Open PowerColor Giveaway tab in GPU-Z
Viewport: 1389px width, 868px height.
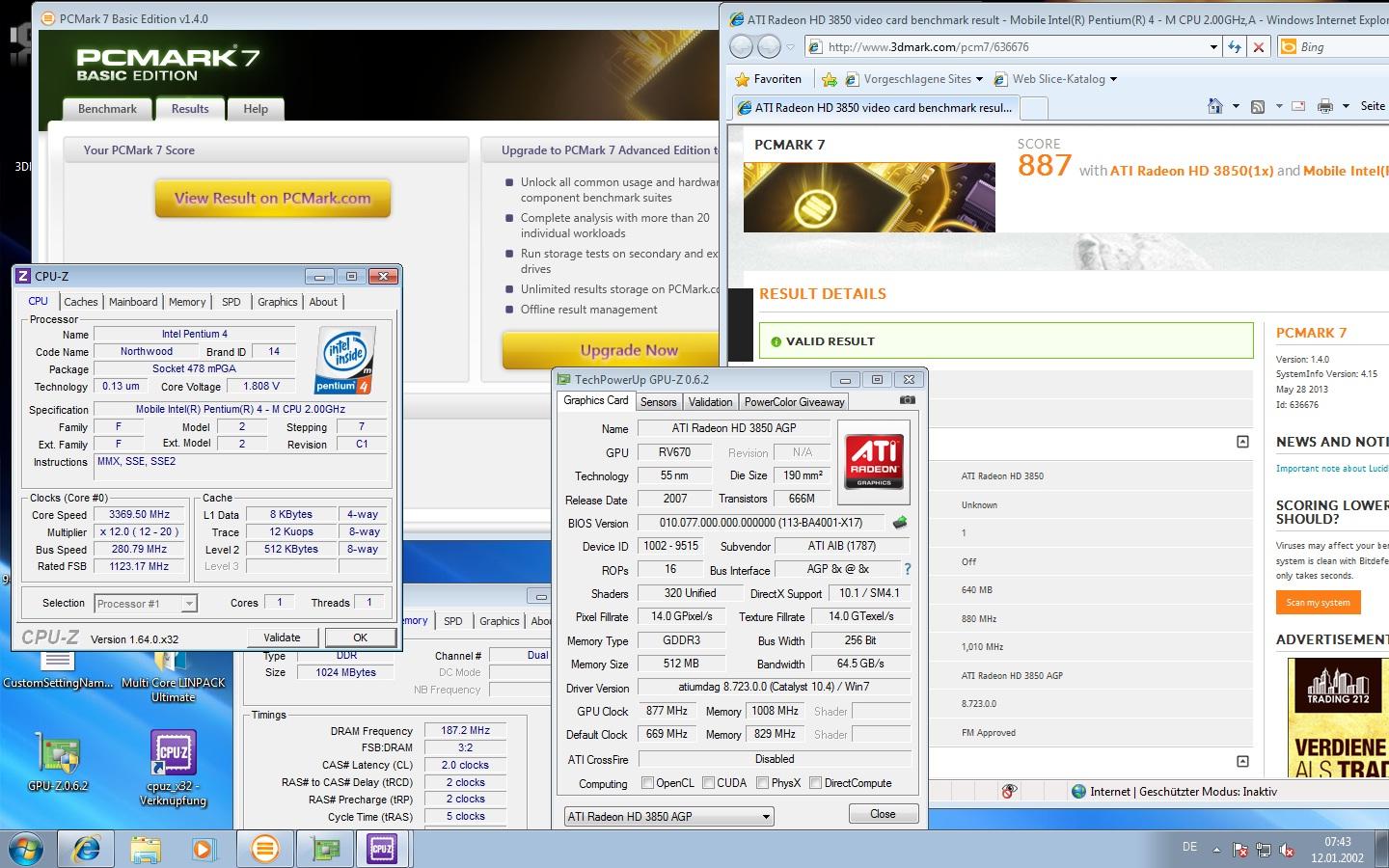coord(794,402)
